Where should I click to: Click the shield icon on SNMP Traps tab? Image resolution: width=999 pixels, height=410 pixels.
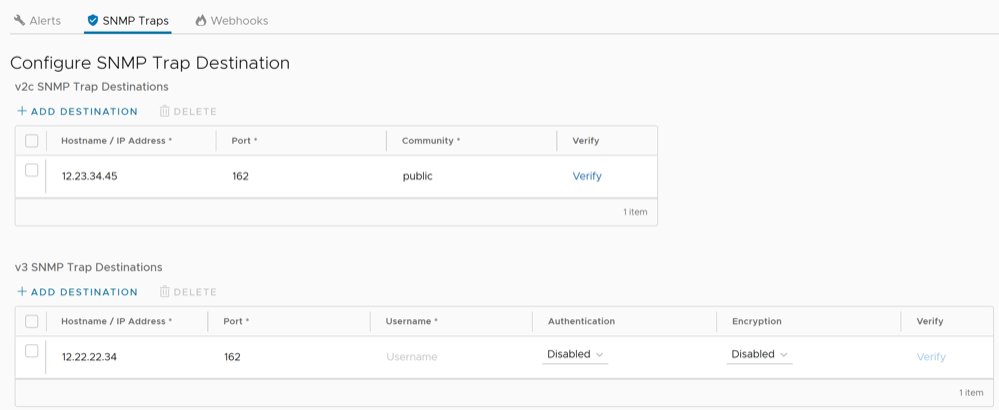point(93,20)
